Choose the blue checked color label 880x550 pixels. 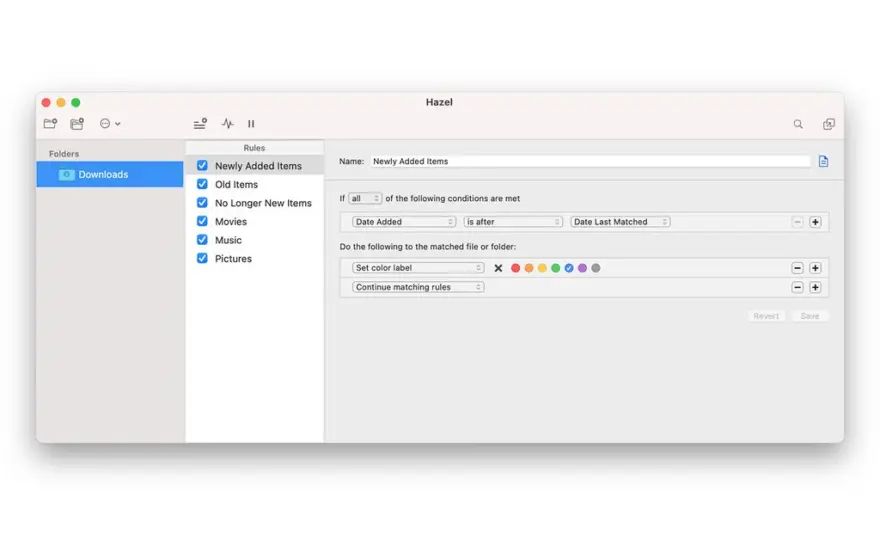(569, 268)
